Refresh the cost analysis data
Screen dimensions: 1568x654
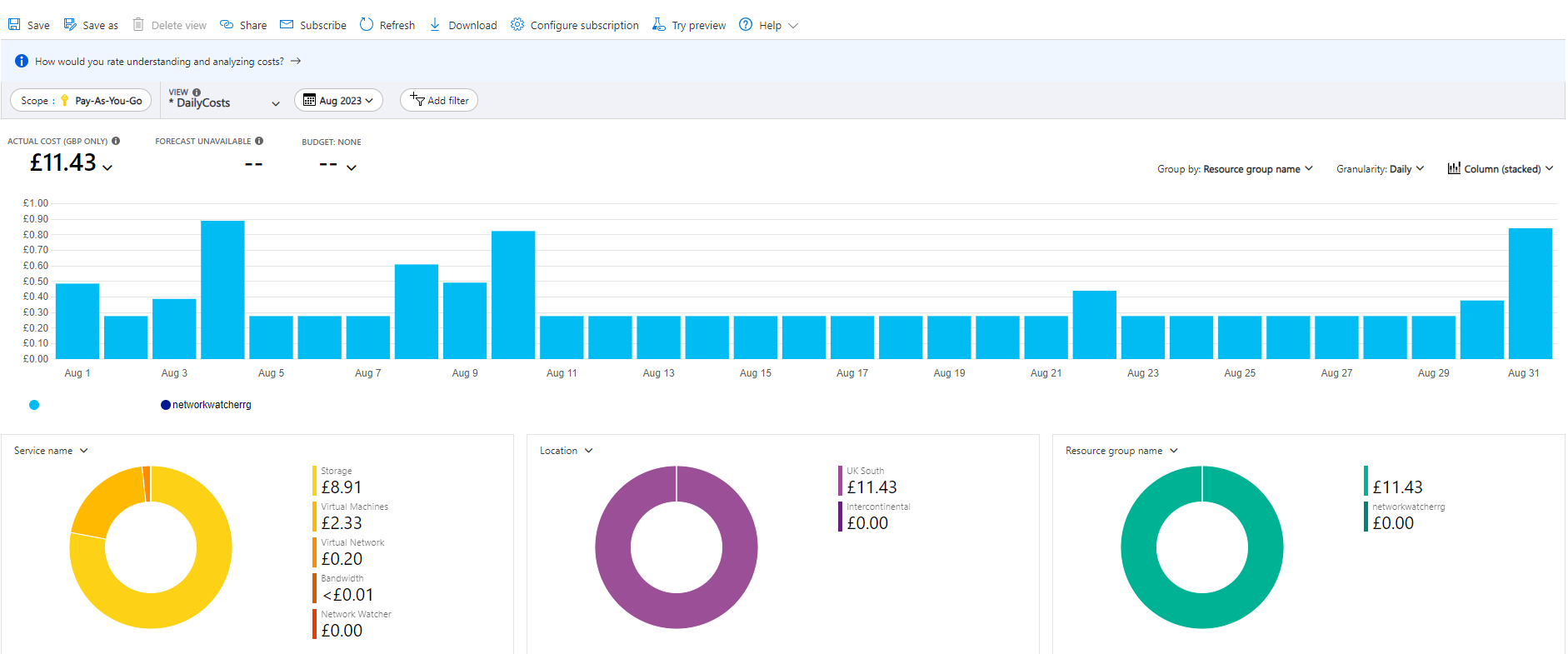click(387, 25)
